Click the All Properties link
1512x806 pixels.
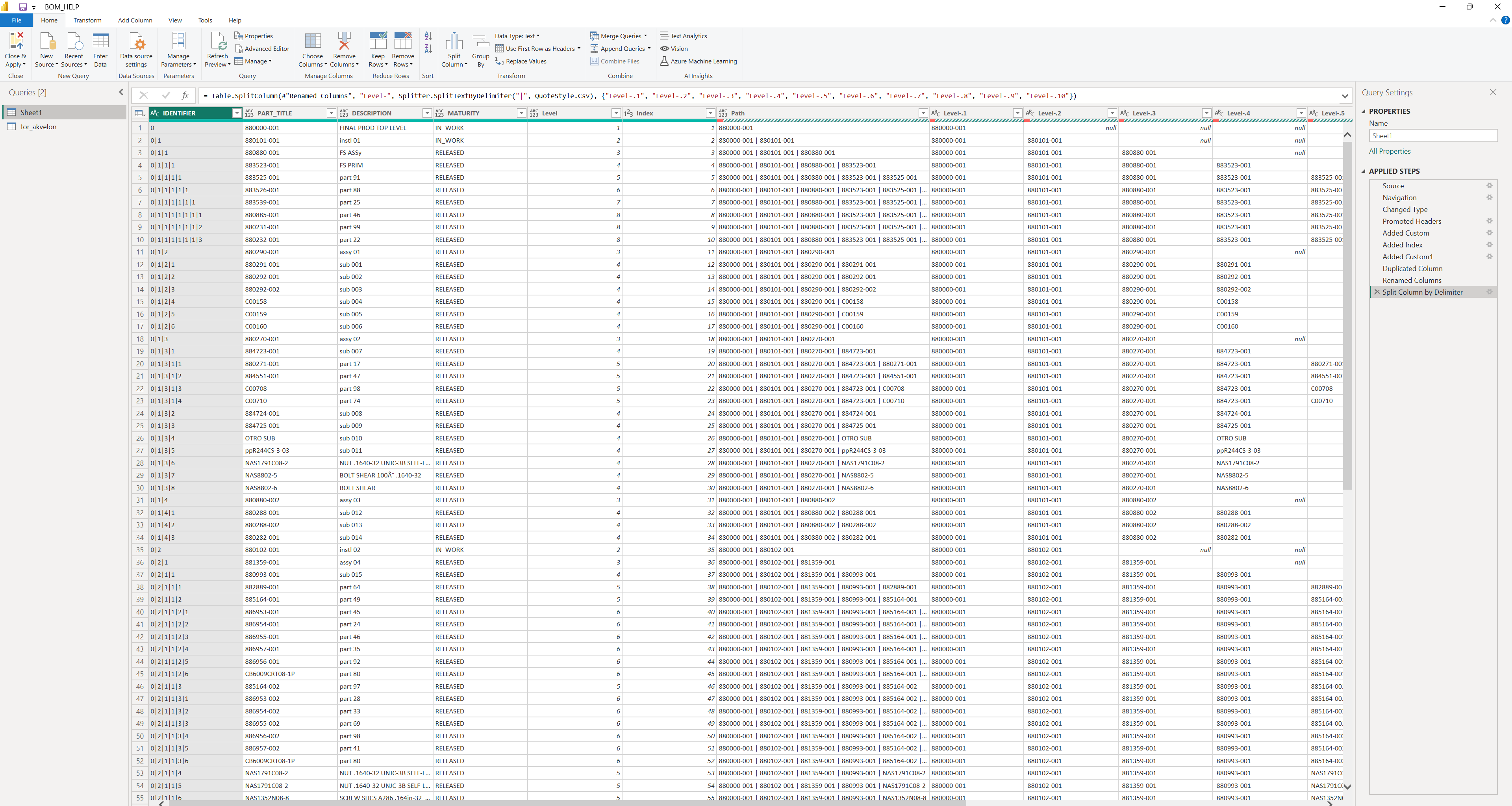click(1389, 151)
